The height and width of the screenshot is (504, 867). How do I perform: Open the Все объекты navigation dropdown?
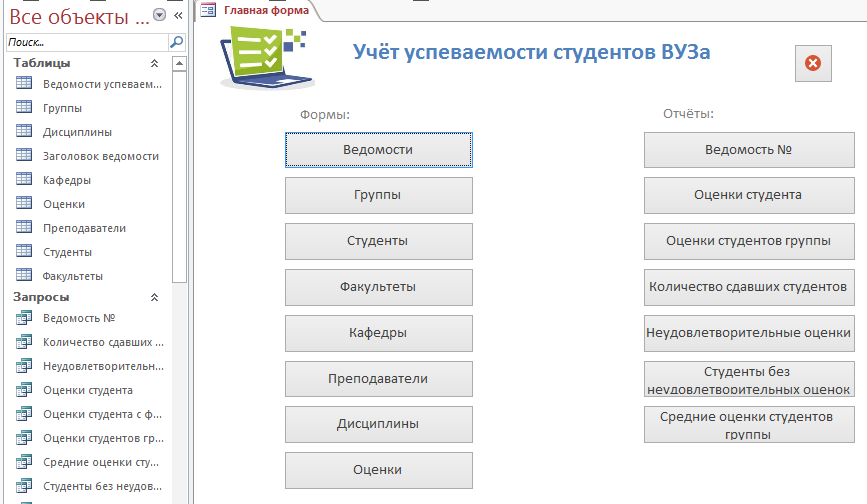[159, 16]
